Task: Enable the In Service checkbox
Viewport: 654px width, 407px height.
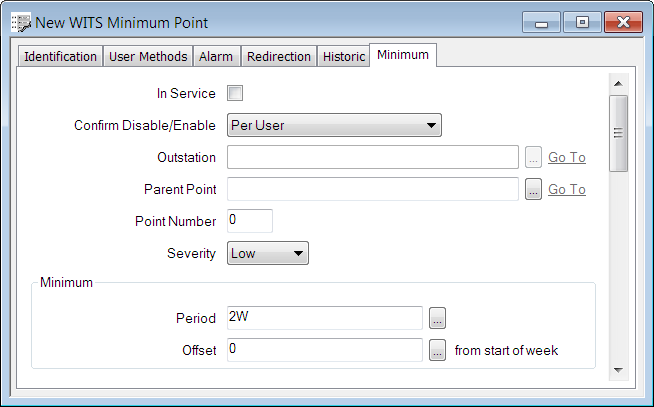Action: [x=236, y=94]
